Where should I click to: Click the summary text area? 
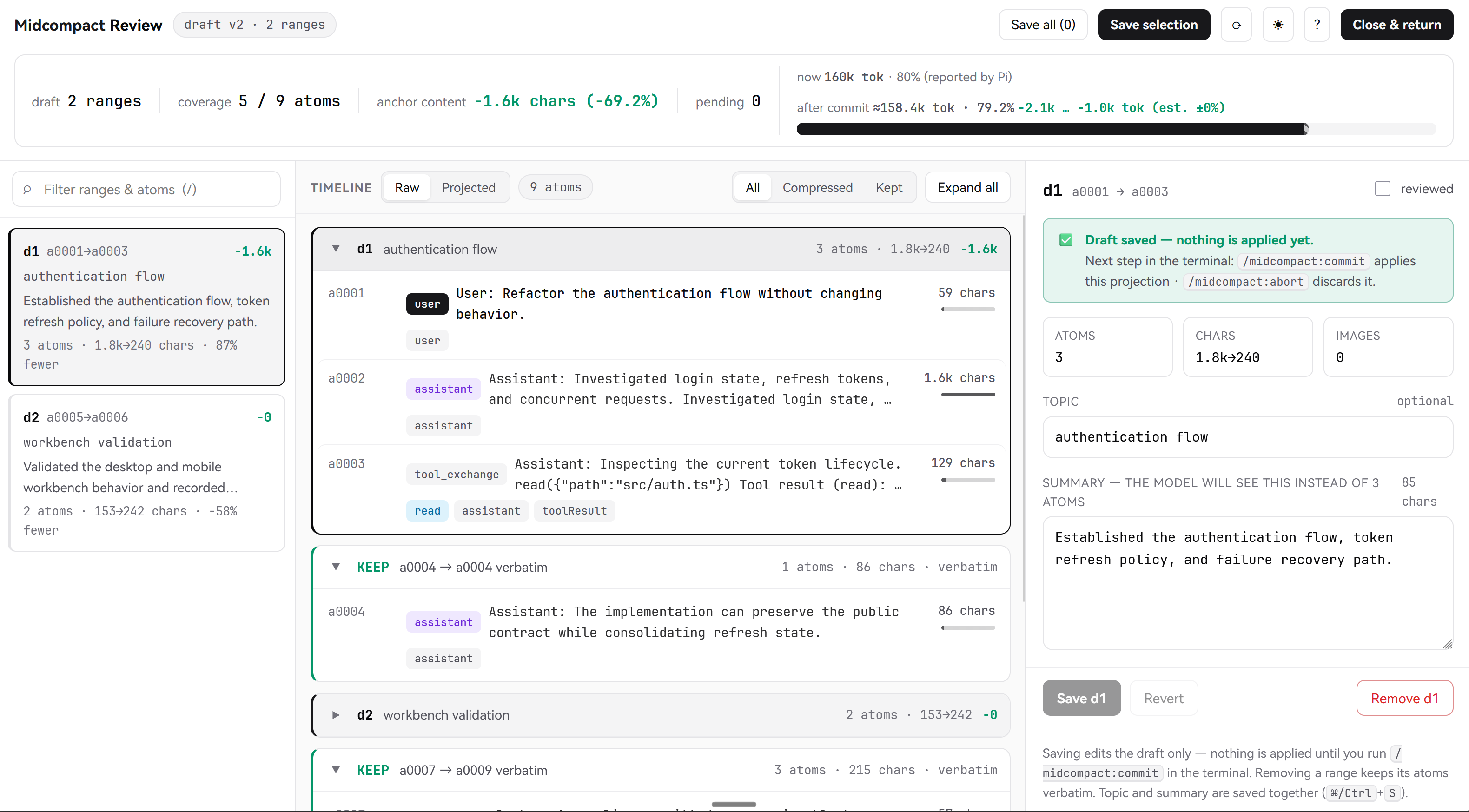(1247, 583)
